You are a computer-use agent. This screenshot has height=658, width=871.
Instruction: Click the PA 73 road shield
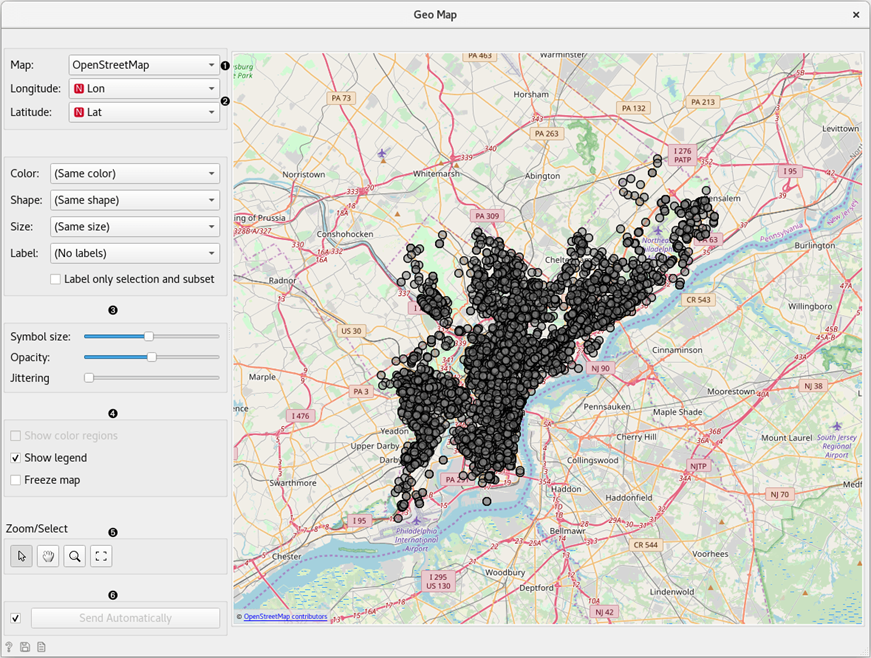pos(341,98)
